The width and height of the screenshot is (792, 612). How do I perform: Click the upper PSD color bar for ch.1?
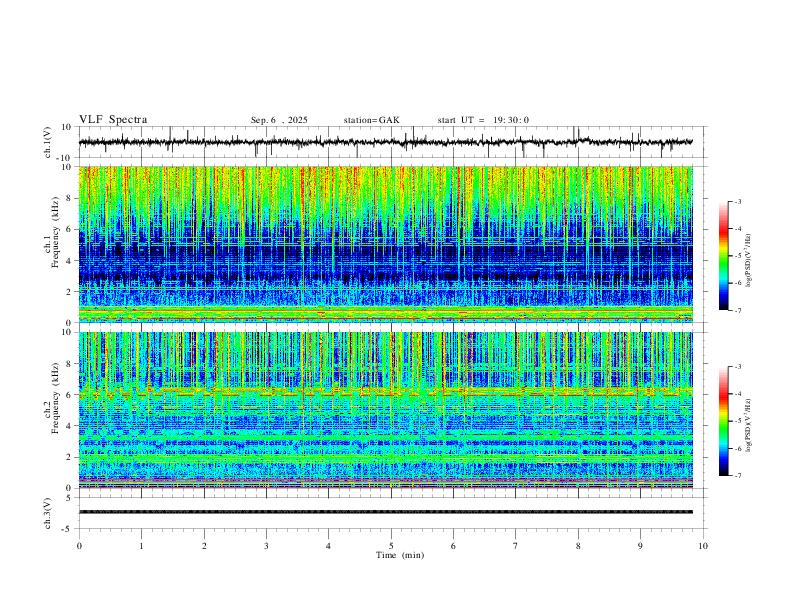click(x=723, y=256)
